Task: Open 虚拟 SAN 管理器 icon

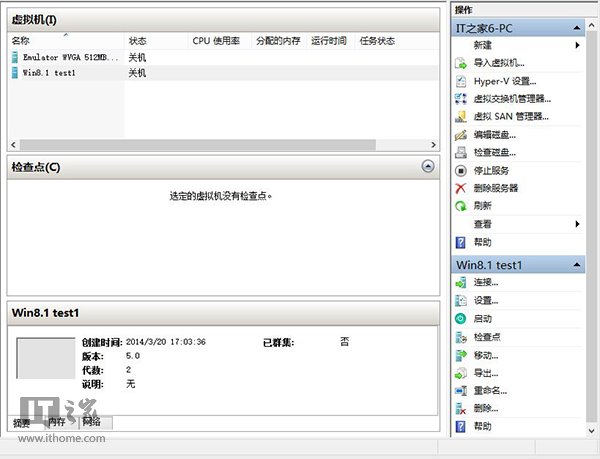Action: [x=461, y=116]
